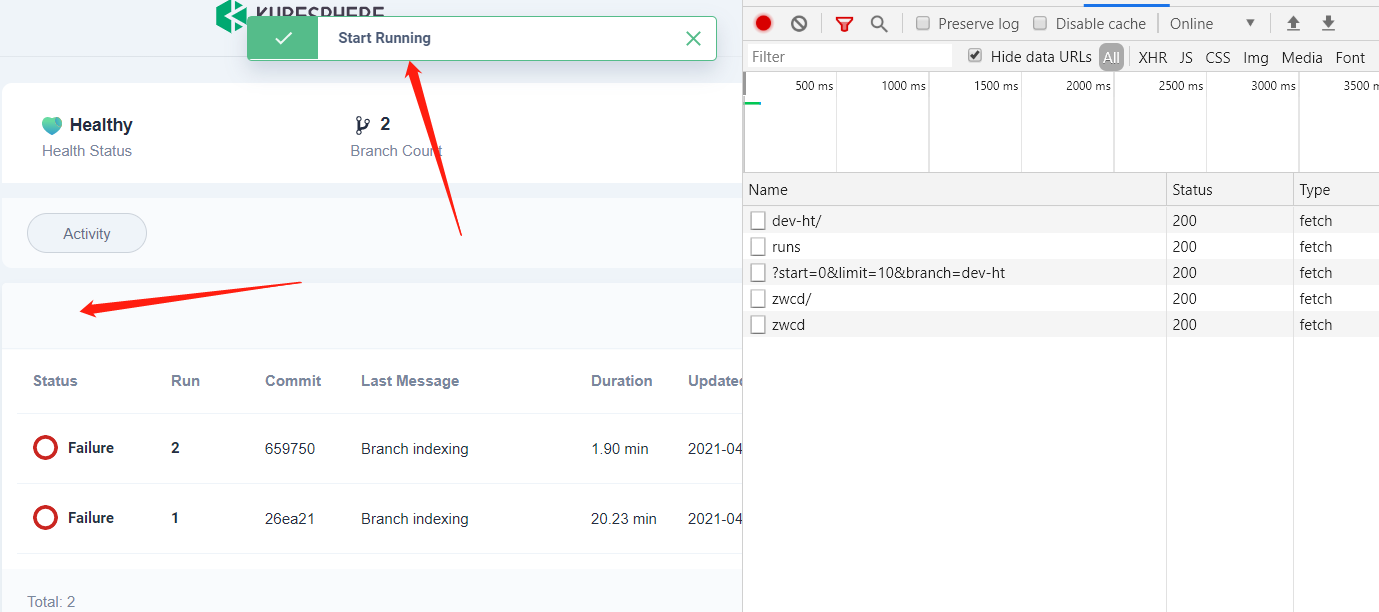Click the Healthy heart icon
The width and height of the screenshot is (1379, 612).
[x=52, y=125]
